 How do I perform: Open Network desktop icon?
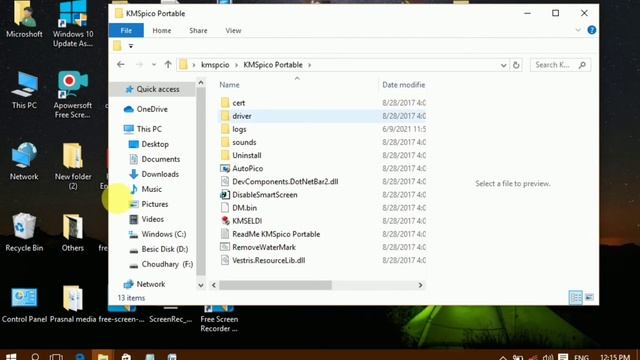pyautogui.click(x=24, y=161)
